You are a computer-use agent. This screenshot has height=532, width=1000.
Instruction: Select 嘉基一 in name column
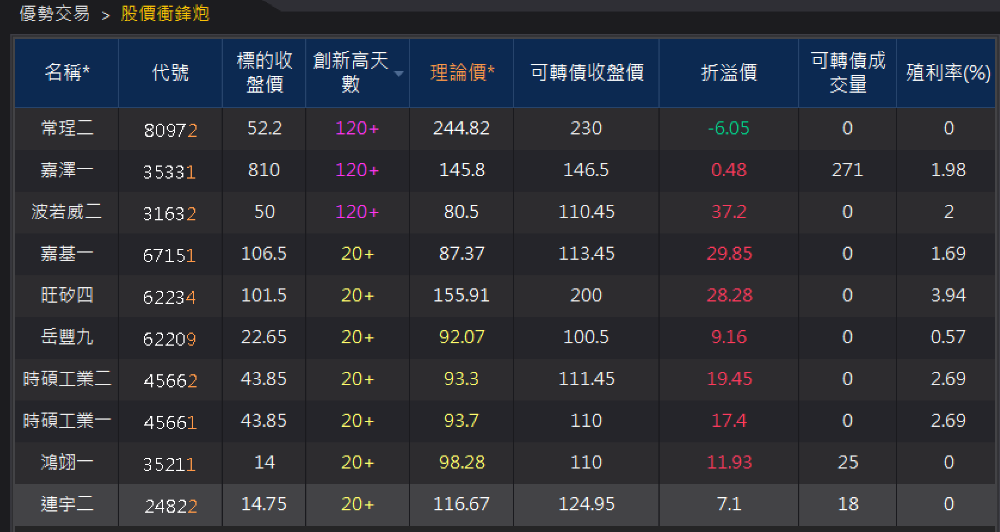tap(67, 253)
